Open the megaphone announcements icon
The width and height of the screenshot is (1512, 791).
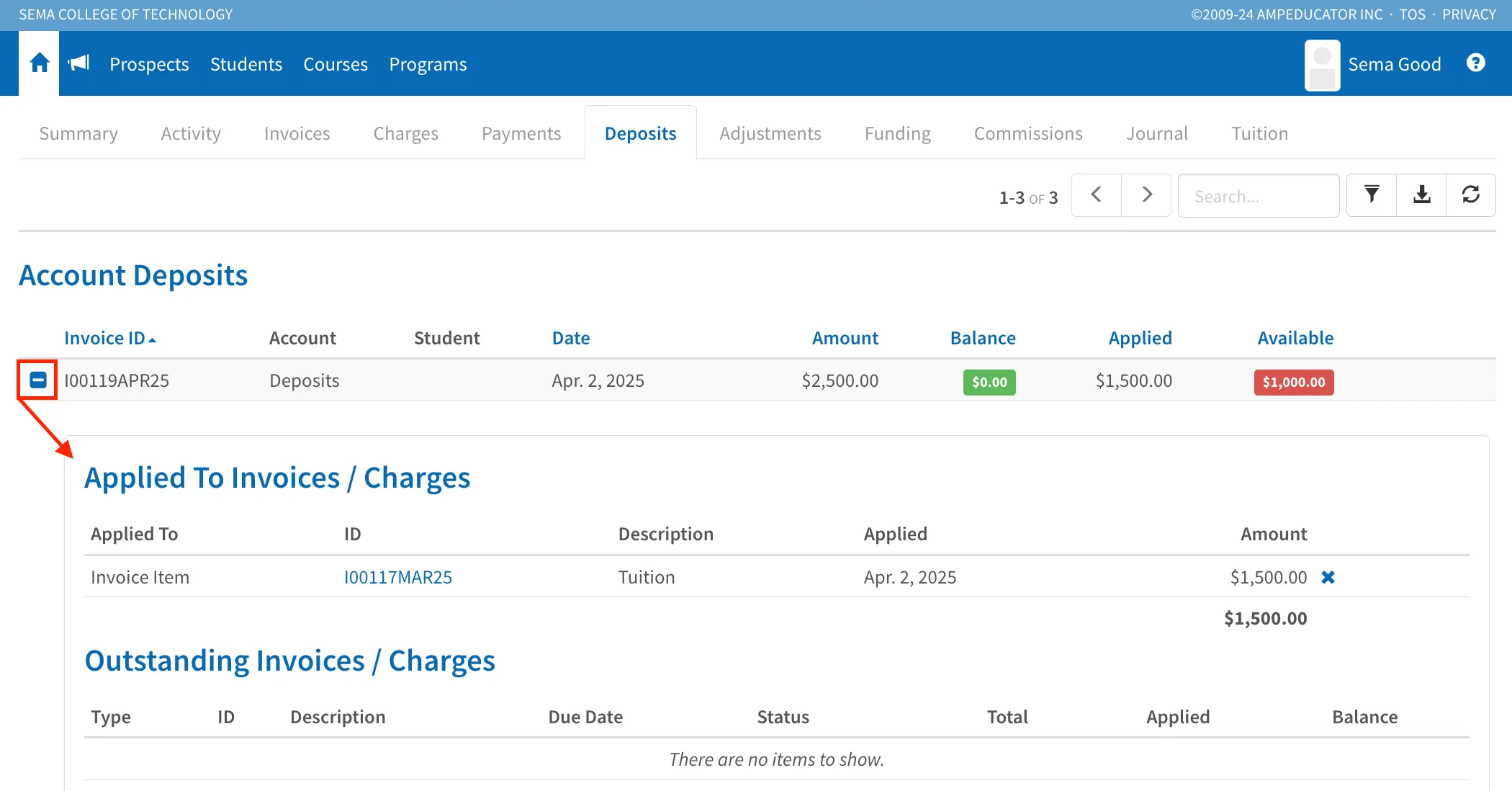click(78, 63)
